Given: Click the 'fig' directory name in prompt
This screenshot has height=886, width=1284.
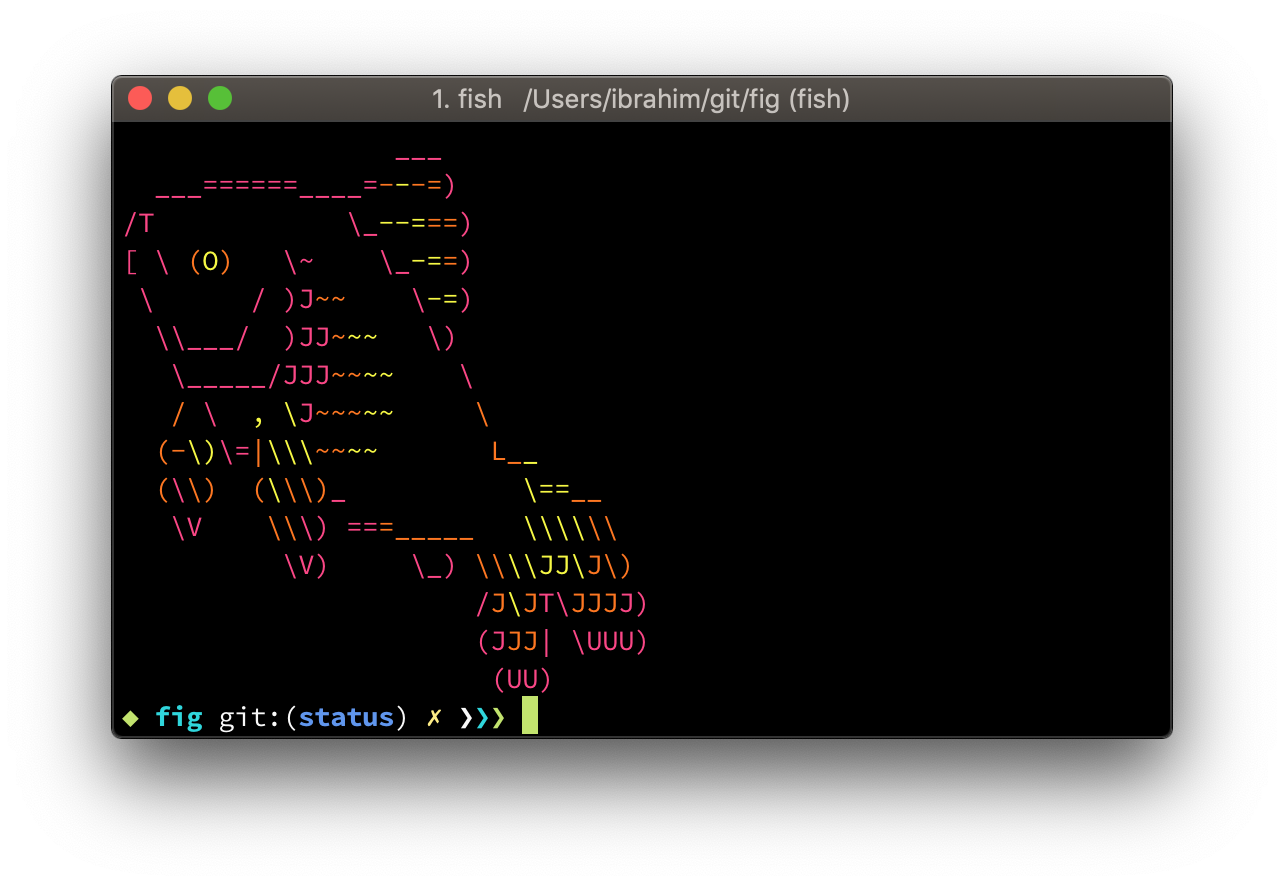Looking at the screenshot, I should (x=179, y=718).
